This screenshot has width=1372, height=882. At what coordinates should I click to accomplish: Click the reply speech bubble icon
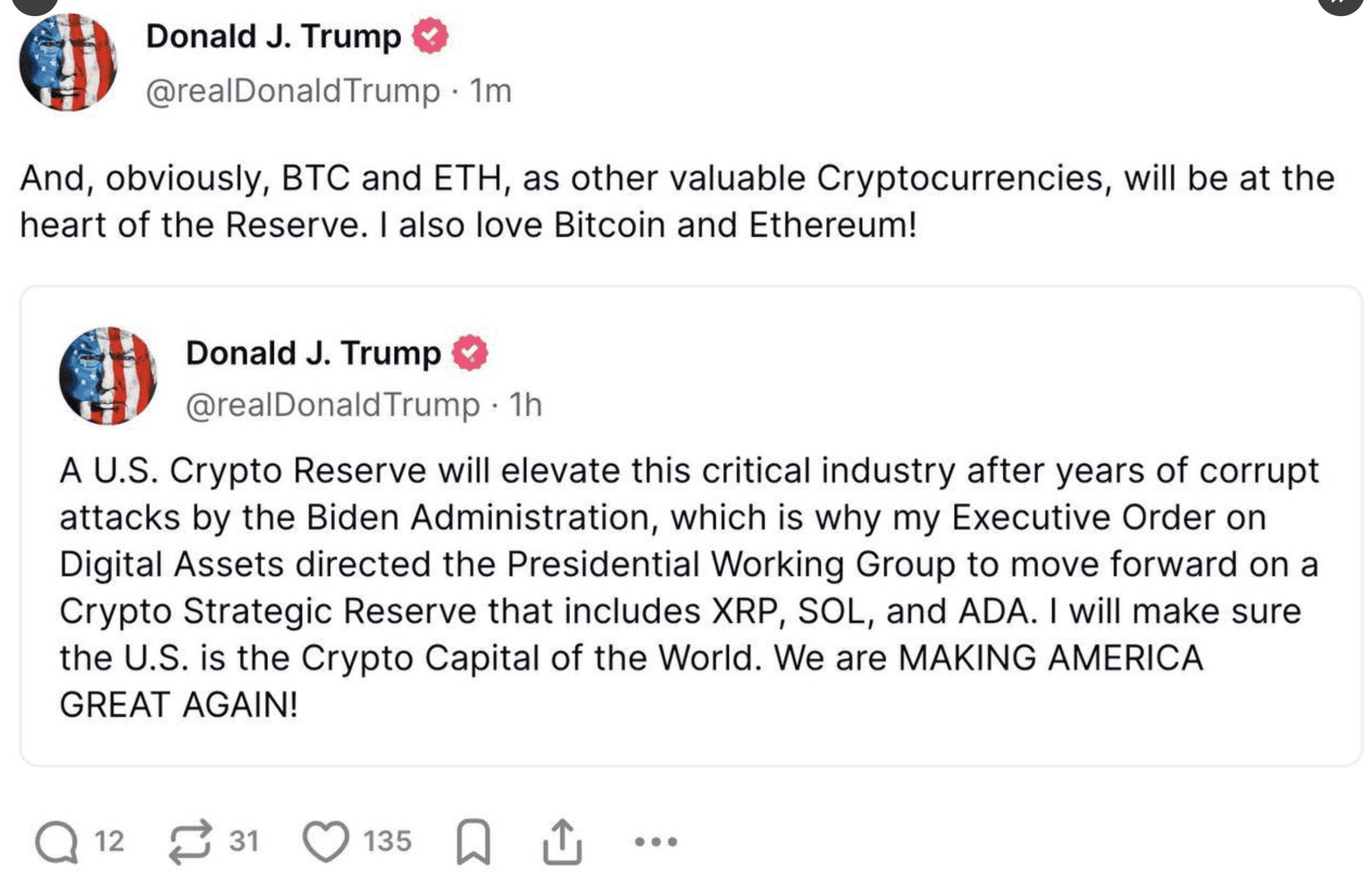(56, 842)
